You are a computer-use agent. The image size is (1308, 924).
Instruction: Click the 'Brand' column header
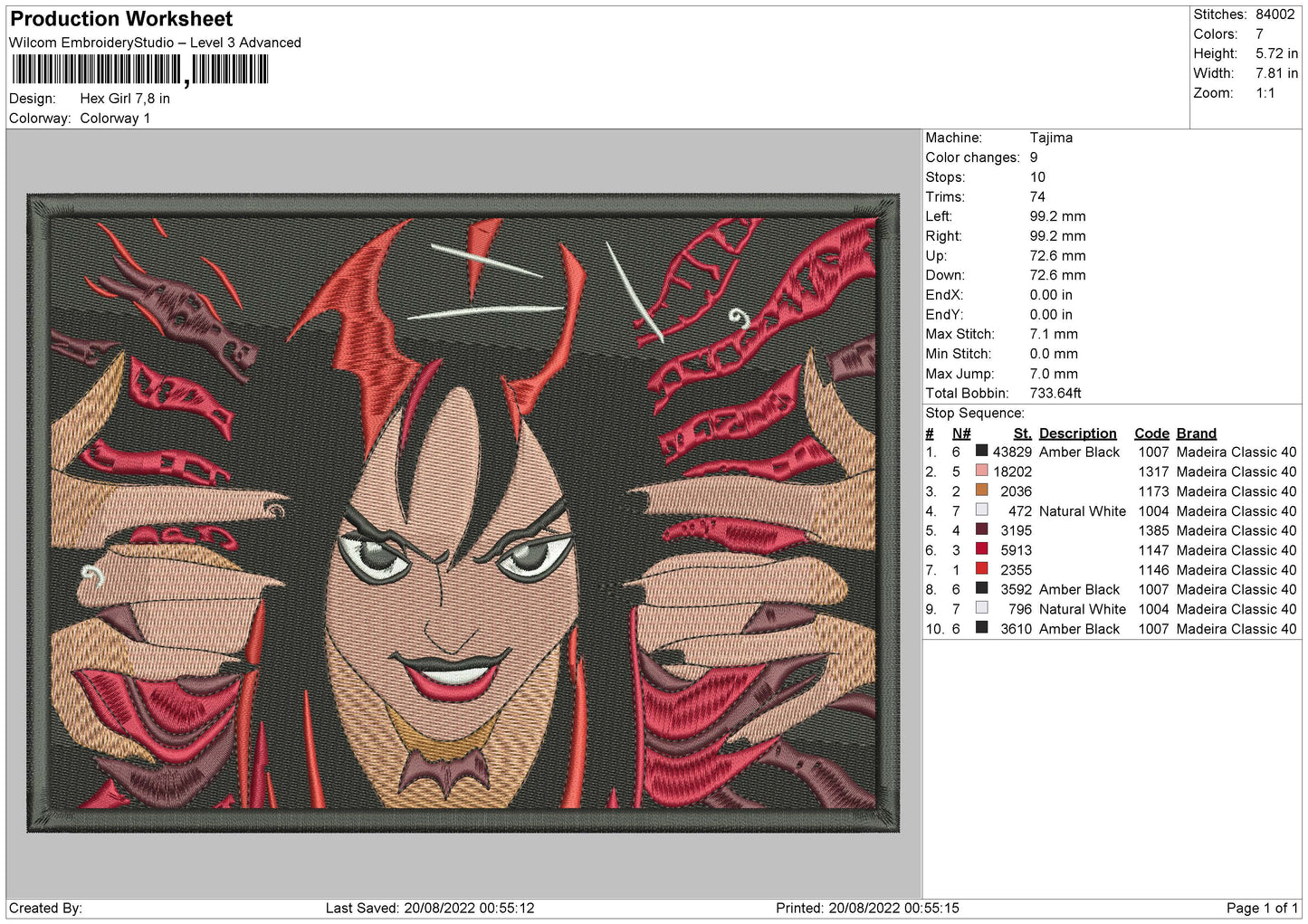point(1196,433)
